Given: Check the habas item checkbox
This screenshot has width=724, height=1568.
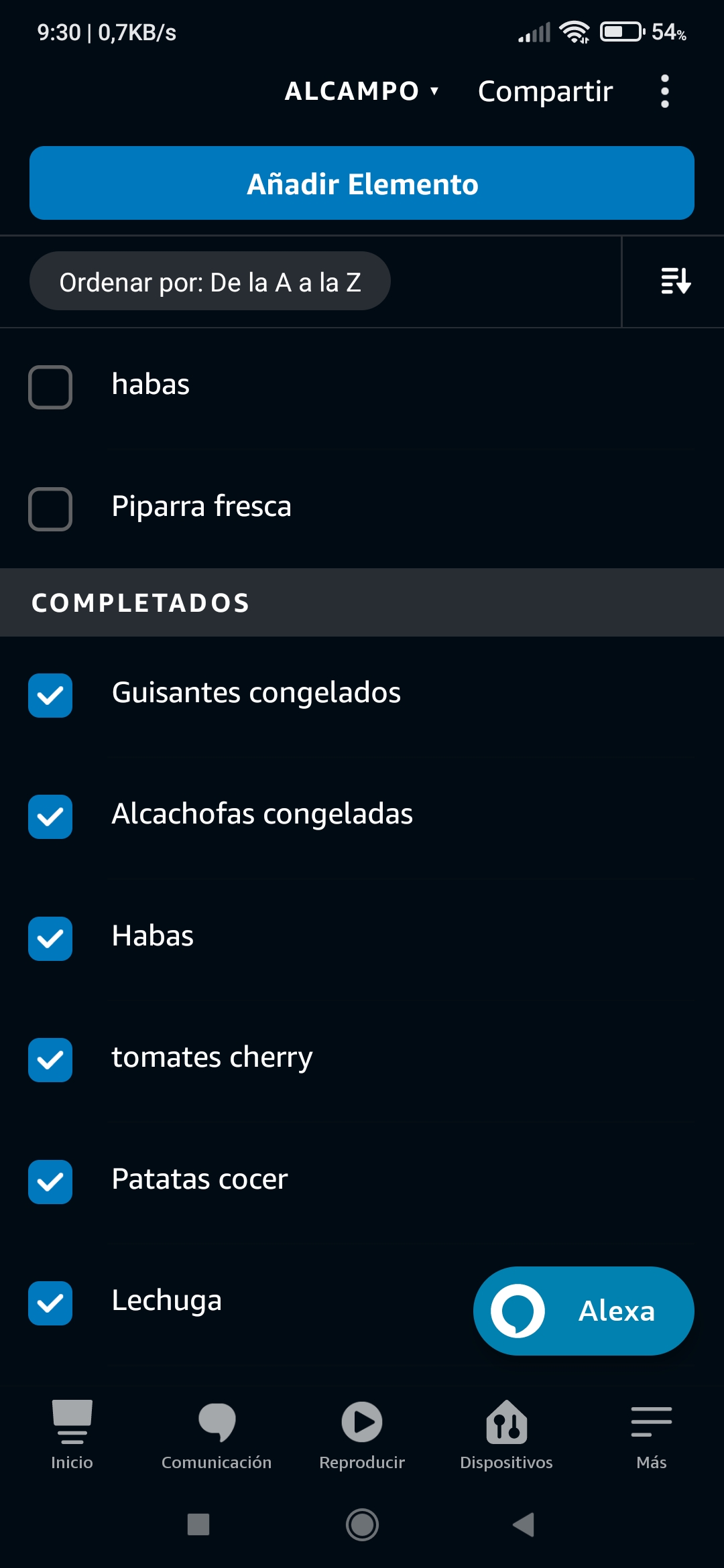Looking at the screenshot, I should (x=50, y=387).
